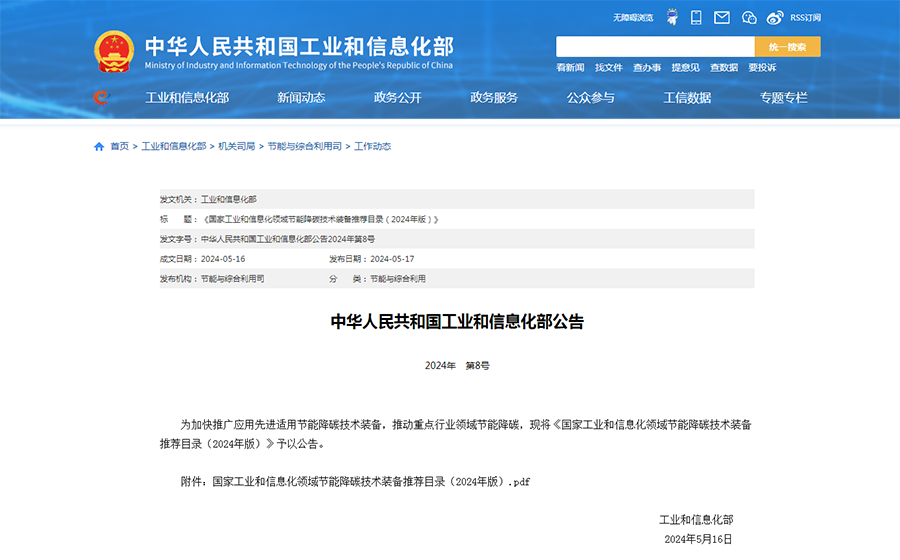Click the red swirl icon in navigation bar
The width and height of the screenshot is (900, 560).
(x=101, y=97)
